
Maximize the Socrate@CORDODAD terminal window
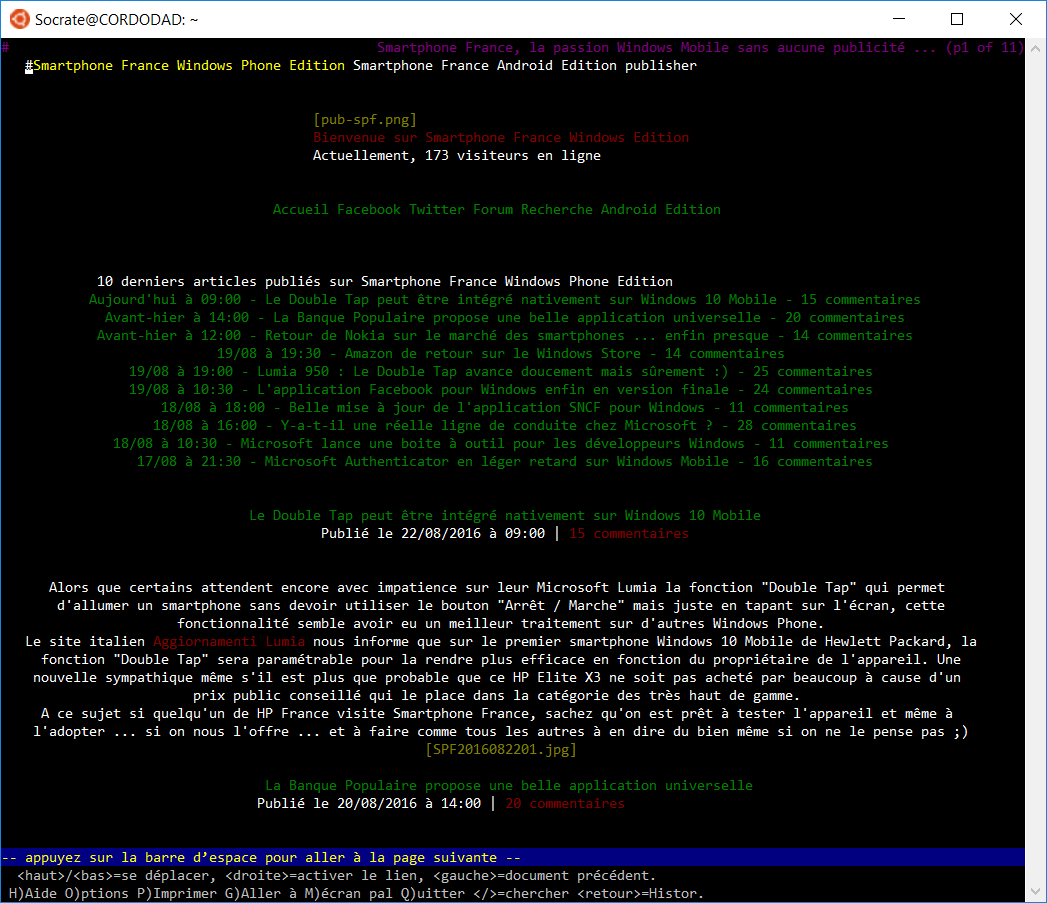coord(957,19)
